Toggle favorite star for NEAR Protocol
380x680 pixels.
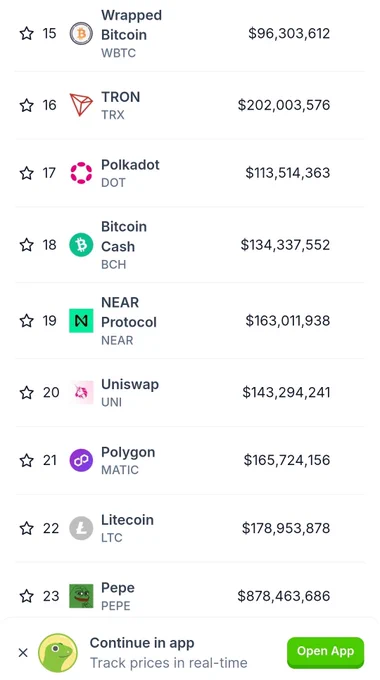coord(26,321)
